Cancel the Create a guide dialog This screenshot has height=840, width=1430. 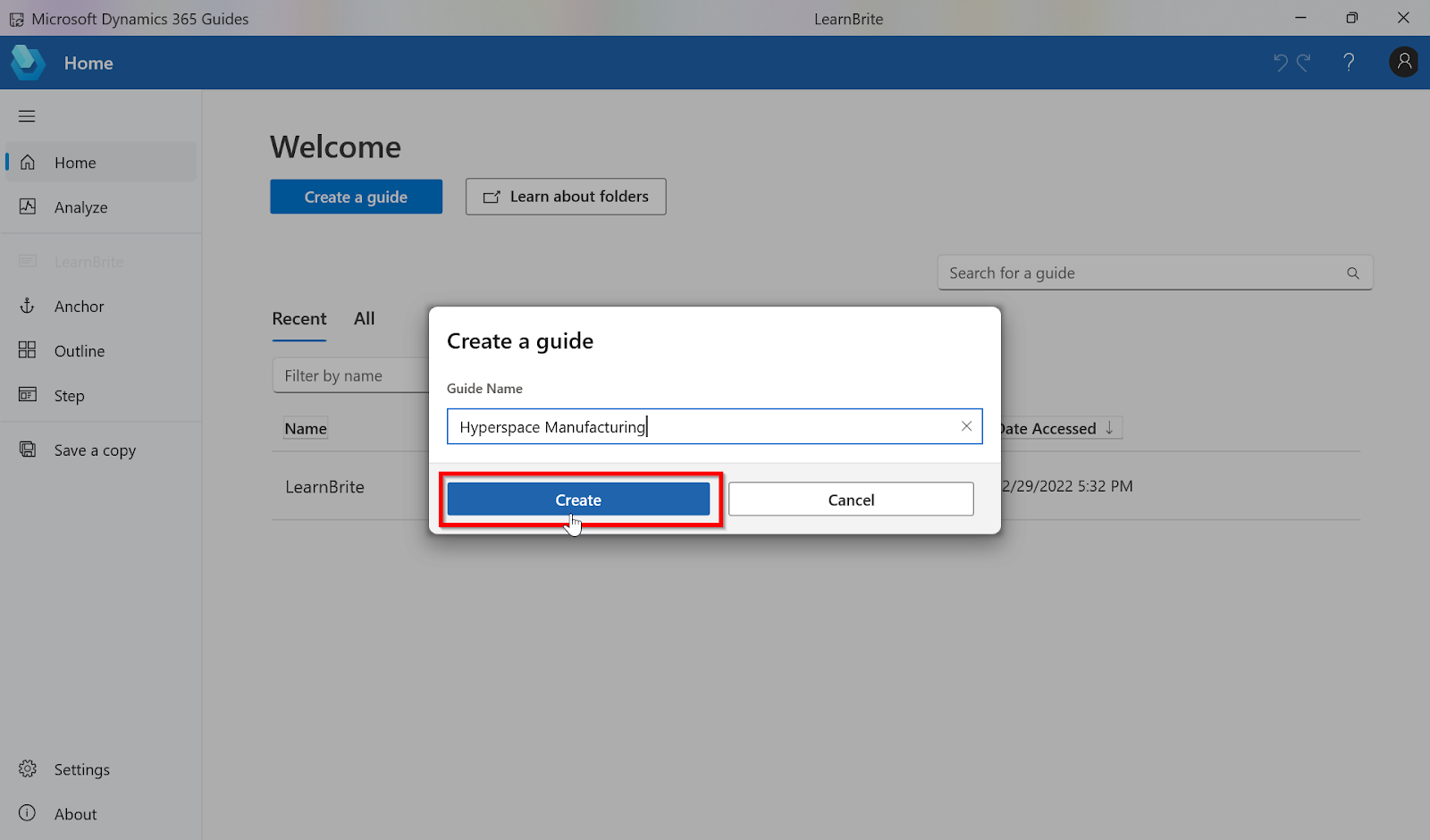(851, 500)
